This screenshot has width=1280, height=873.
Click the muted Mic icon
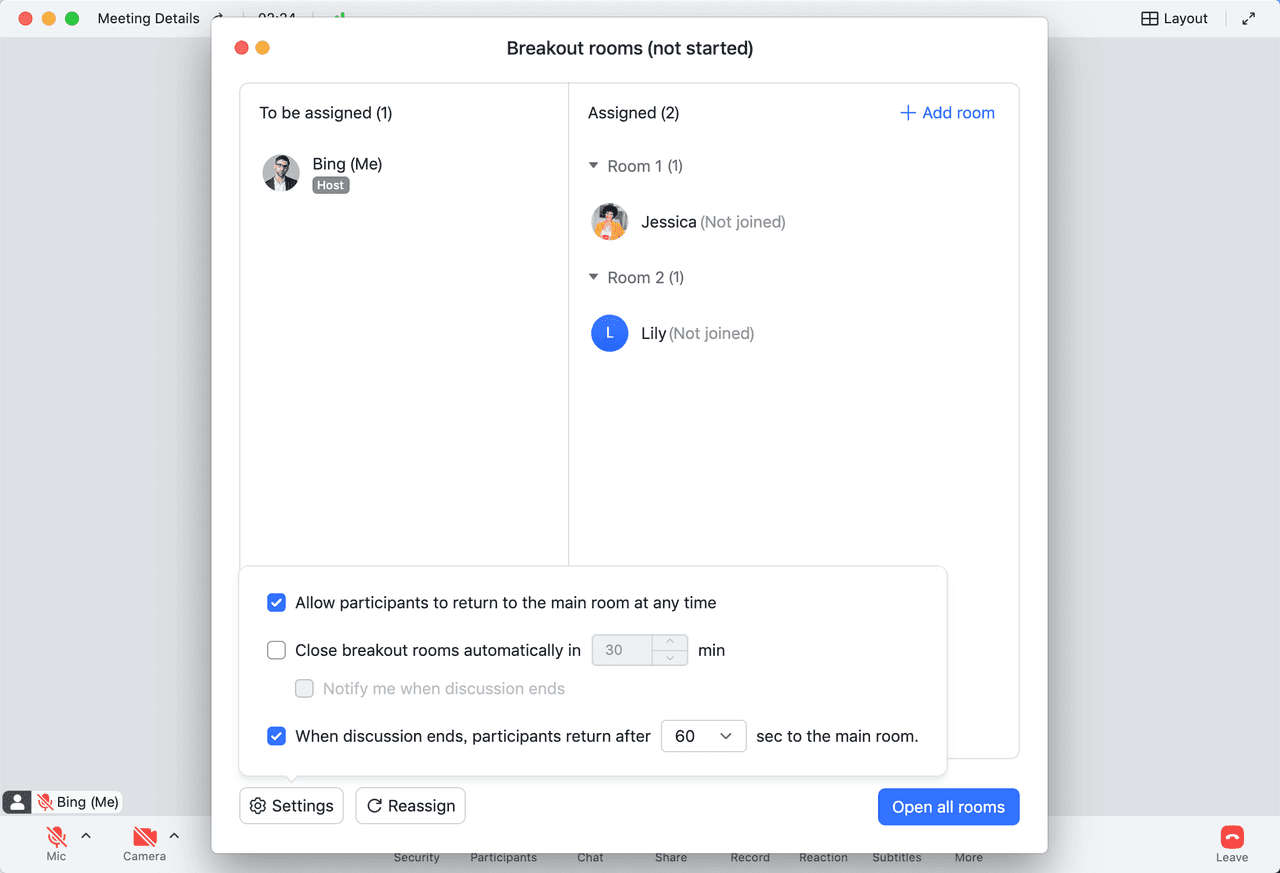(57, 836)
